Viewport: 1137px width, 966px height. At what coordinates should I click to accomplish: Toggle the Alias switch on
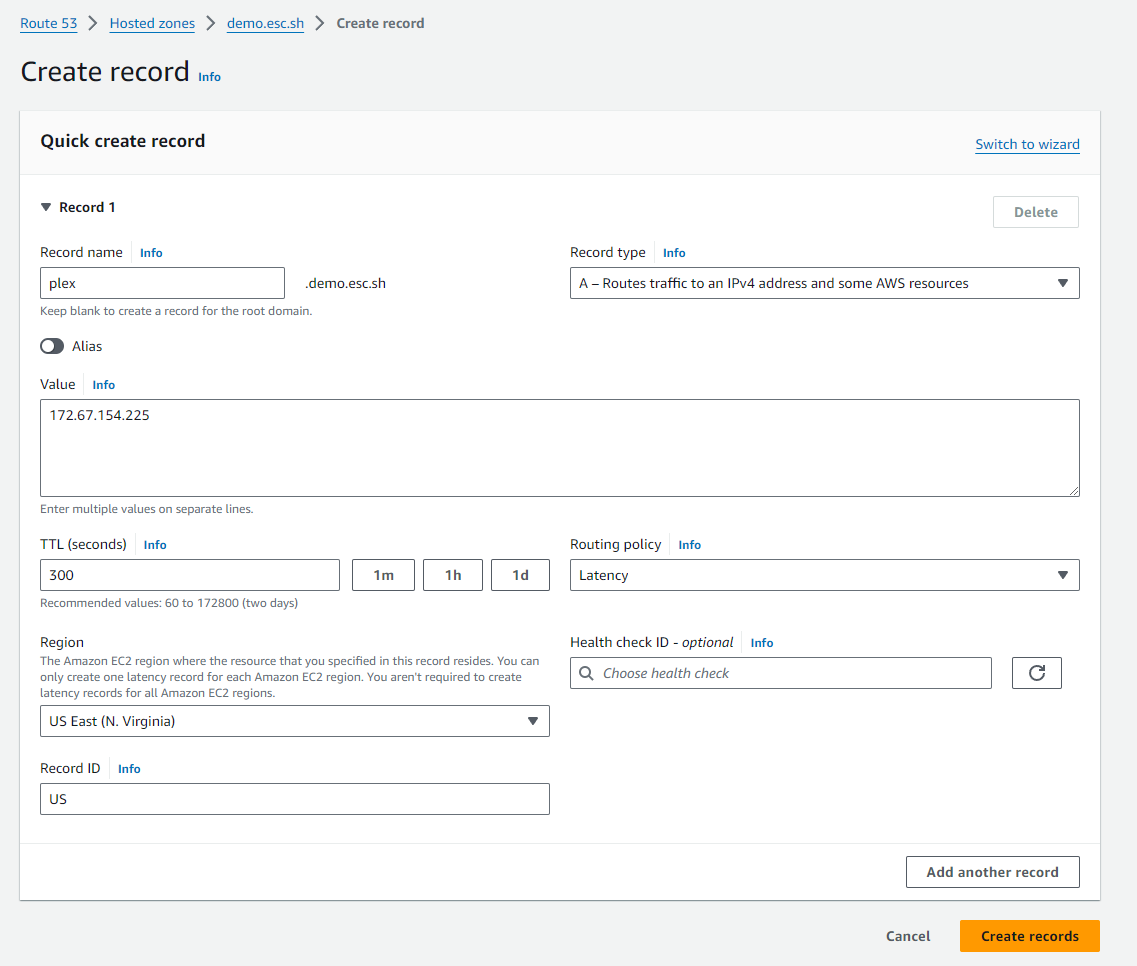tap(52, 346)
